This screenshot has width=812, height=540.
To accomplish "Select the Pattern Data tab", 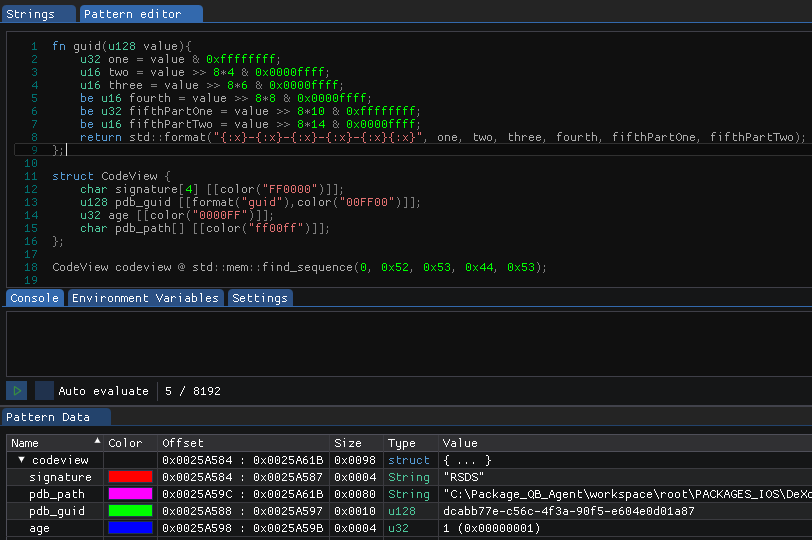I will click(x=56, y=417).
